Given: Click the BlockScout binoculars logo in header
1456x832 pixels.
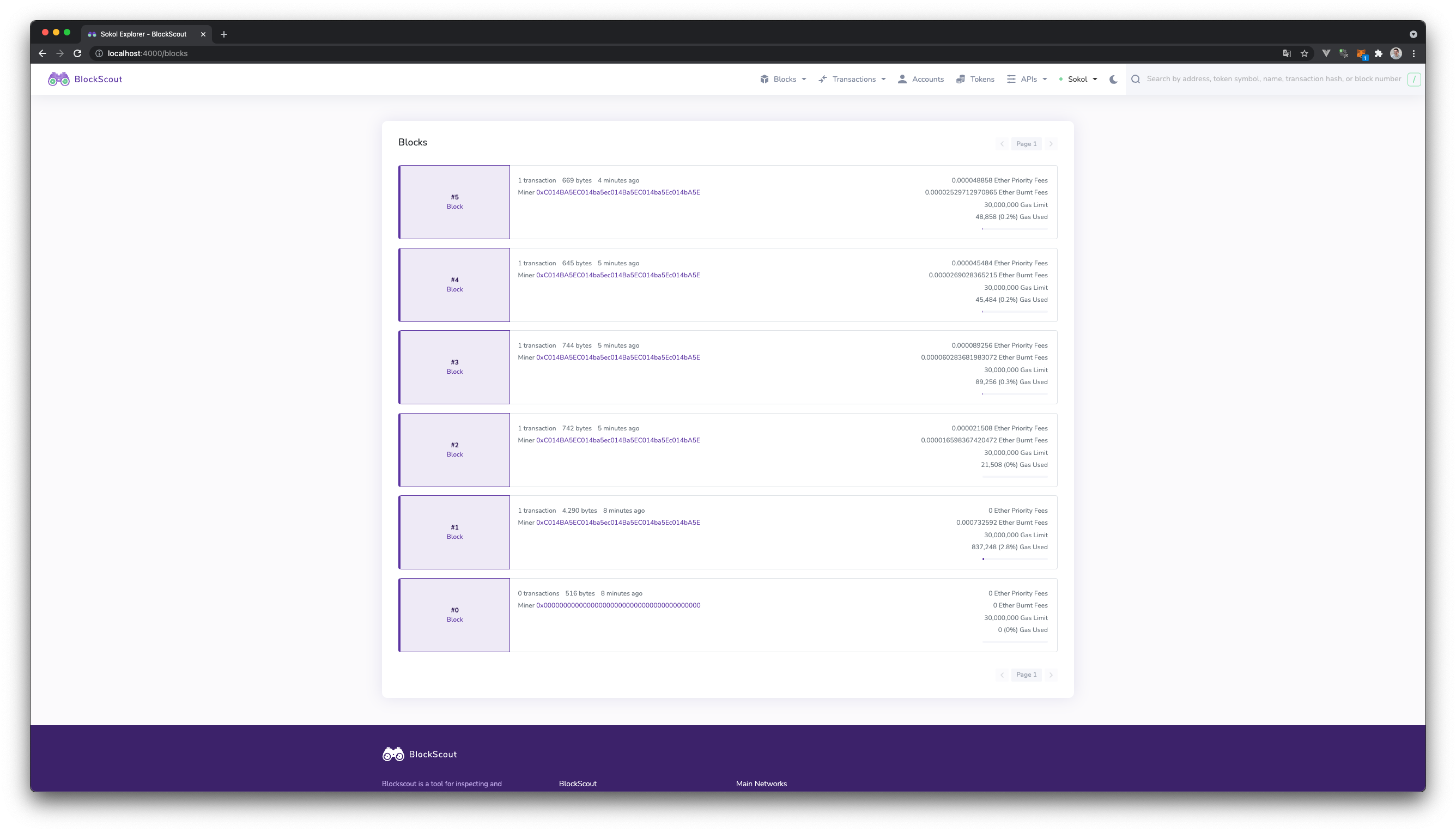Looking at the screenshot, I should pyautogui.click(x=58, y=79).
